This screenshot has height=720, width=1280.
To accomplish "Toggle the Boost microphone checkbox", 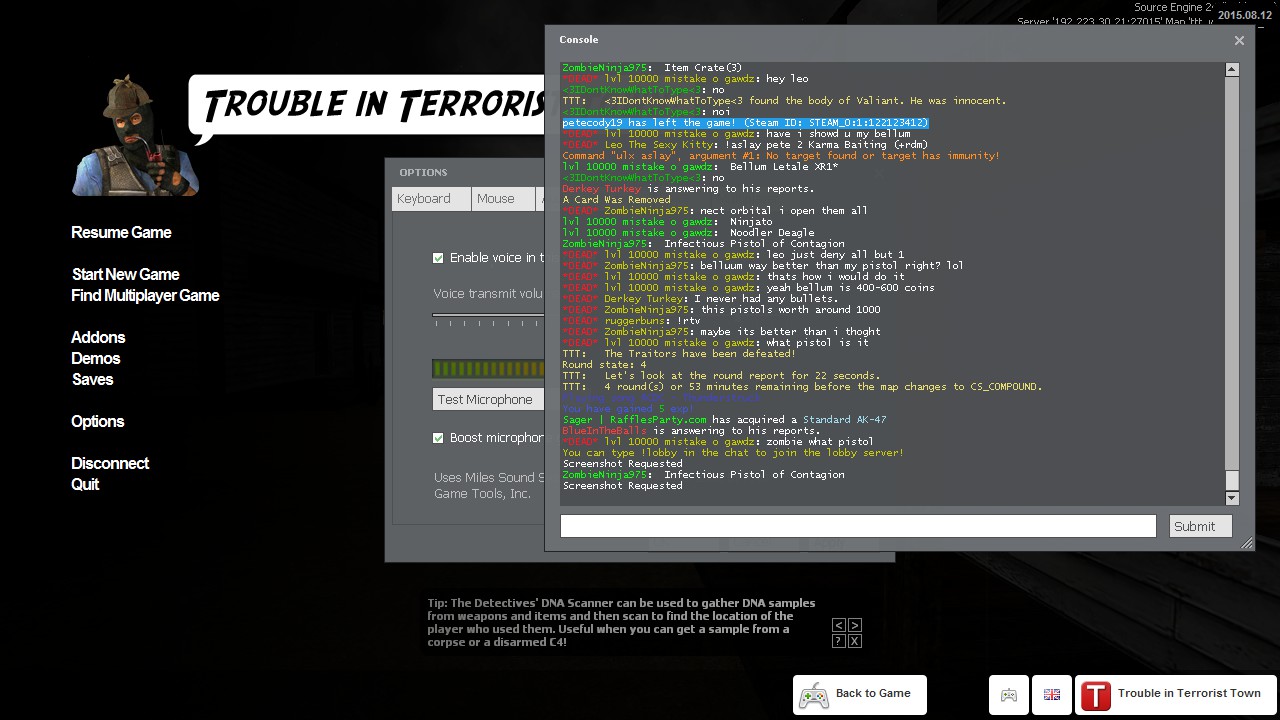I will coord(438,438).
